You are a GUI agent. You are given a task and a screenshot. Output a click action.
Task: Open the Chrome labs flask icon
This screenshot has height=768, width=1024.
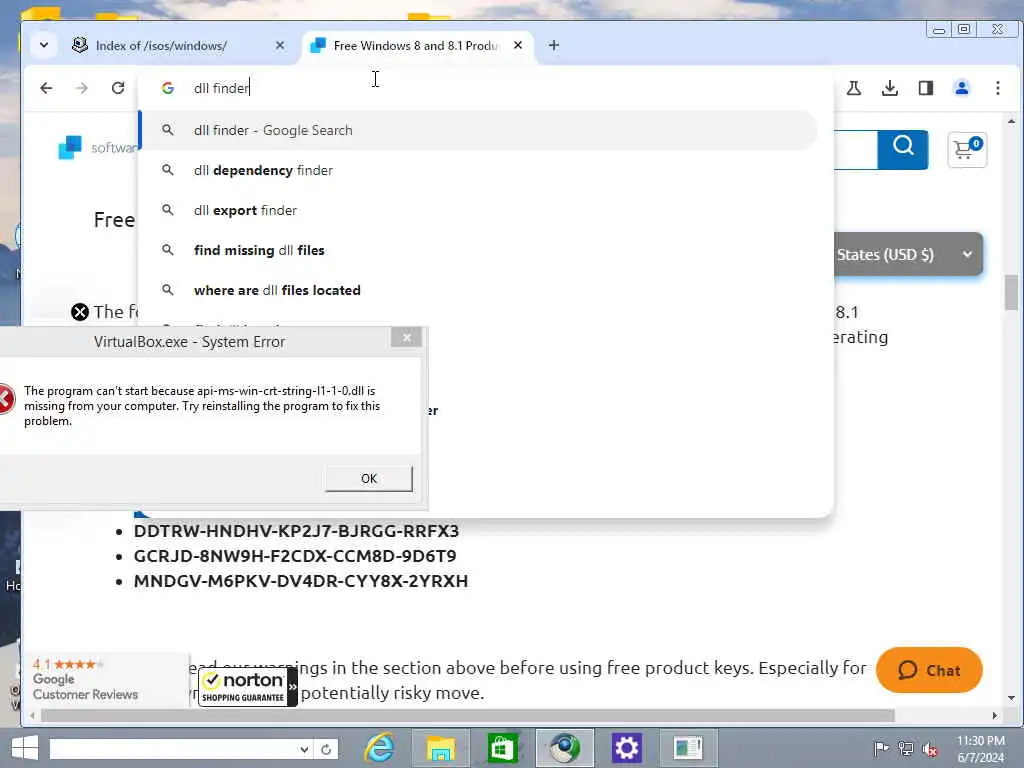854,88
